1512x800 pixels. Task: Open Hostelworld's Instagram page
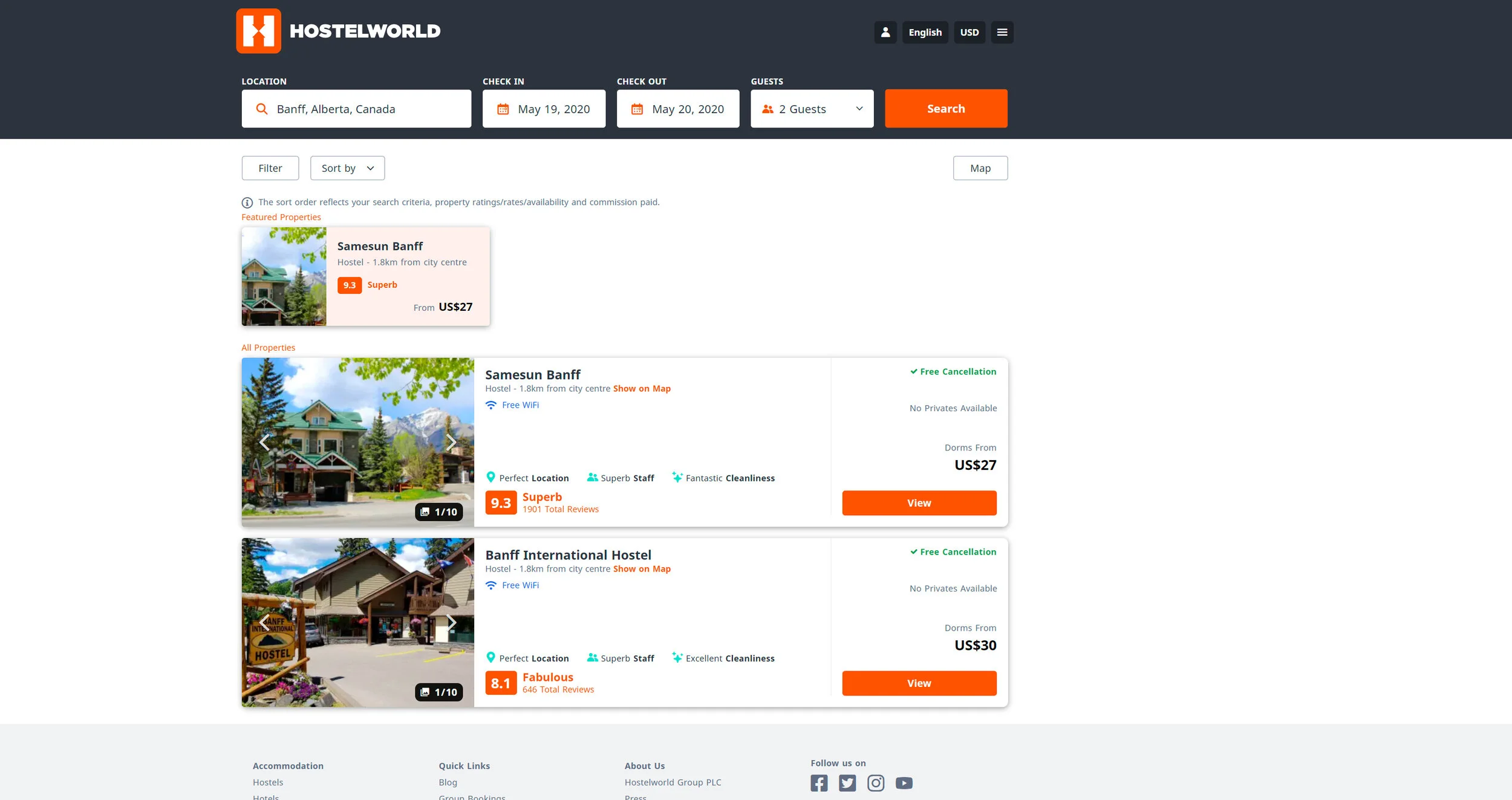(x=876, y=783)
